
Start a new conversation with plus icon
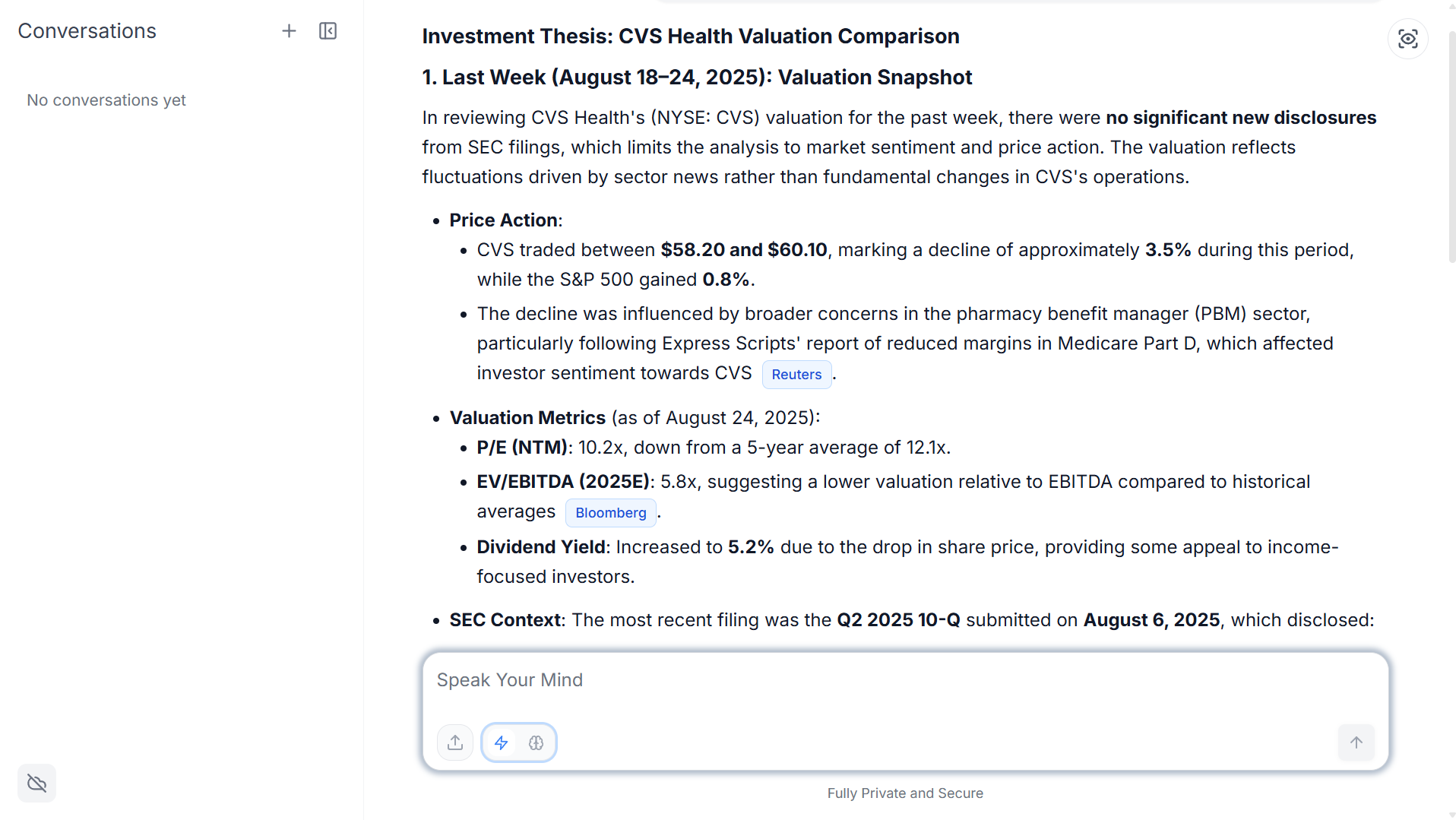point(289,31)
